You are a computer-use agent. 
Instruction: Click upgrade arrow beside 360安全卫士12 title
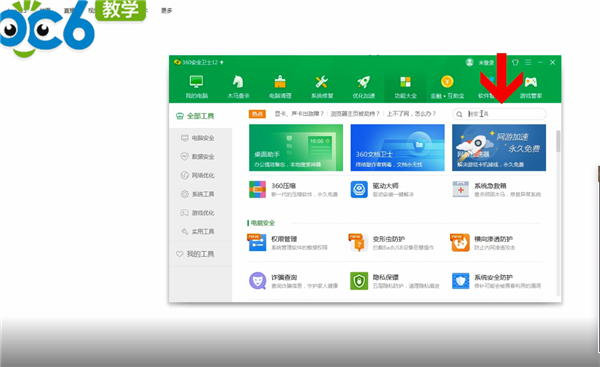[222, 62]
